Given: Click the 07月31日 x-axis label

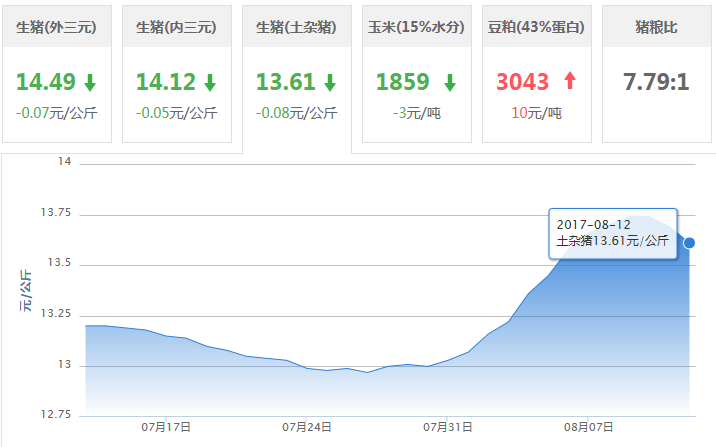Looking at the screenshot, I should coord(448,426).
